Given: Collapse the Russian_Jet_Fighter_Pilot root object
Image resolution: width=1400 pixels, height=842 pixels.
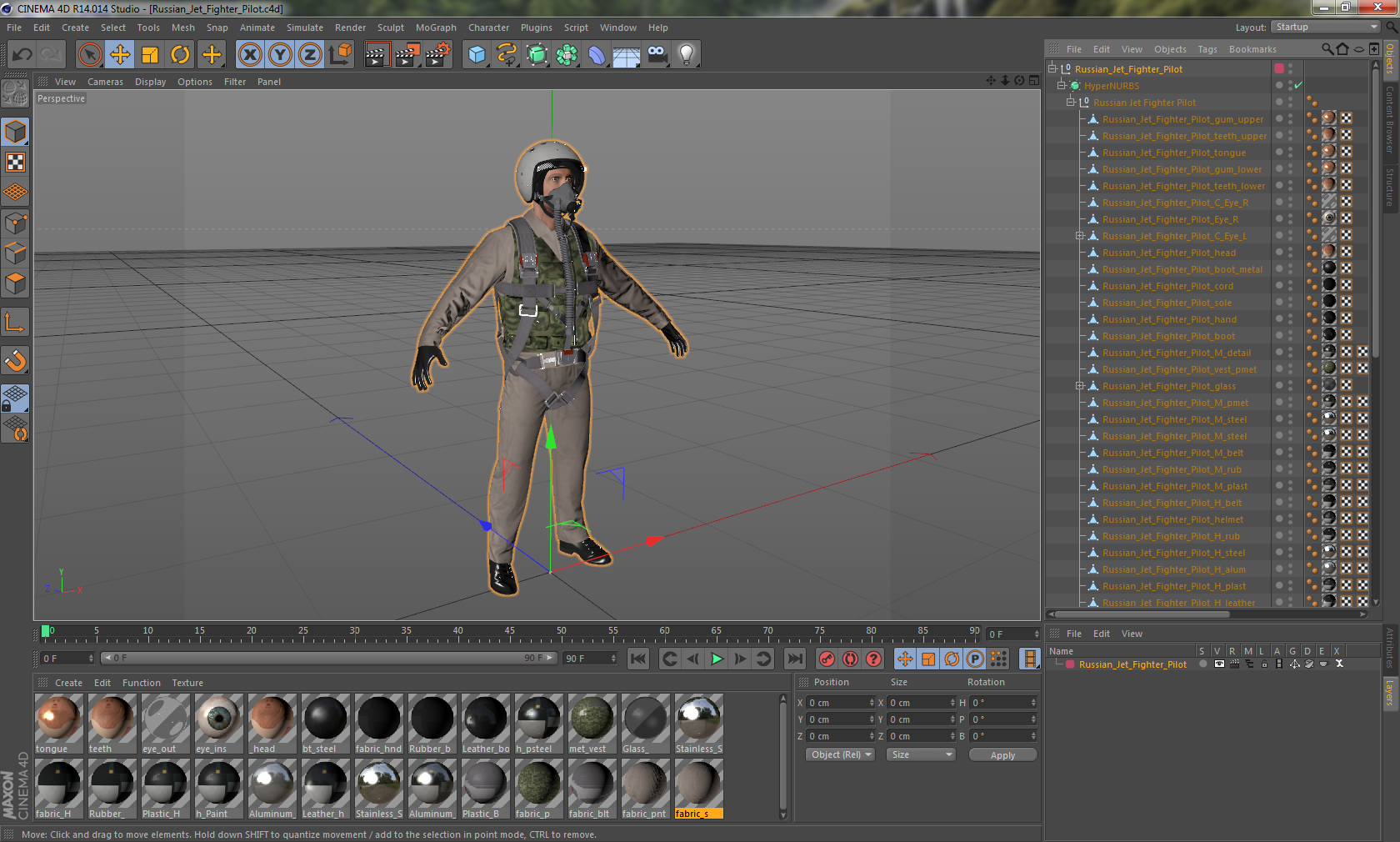Looking at the screenshot, I should [1052, 69].
